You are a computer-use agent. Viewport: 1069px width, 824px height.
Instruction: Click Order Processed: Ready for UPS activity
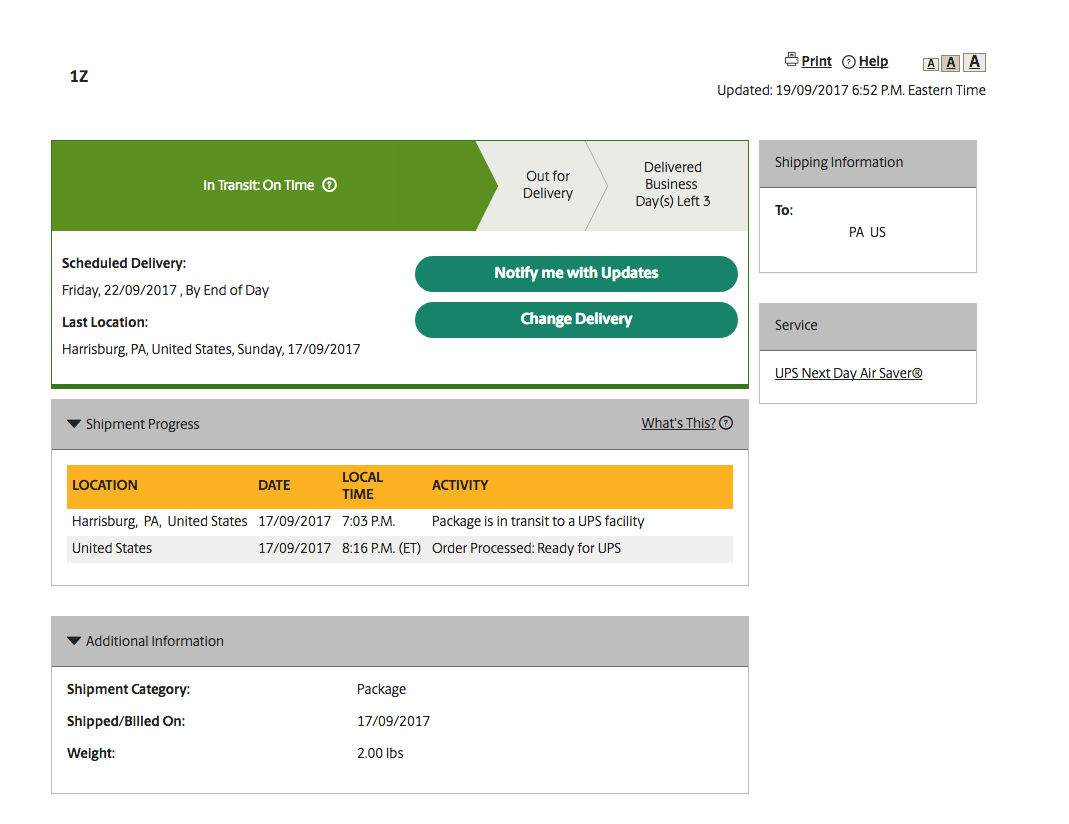pyautogui.click(x=526, y=549)
